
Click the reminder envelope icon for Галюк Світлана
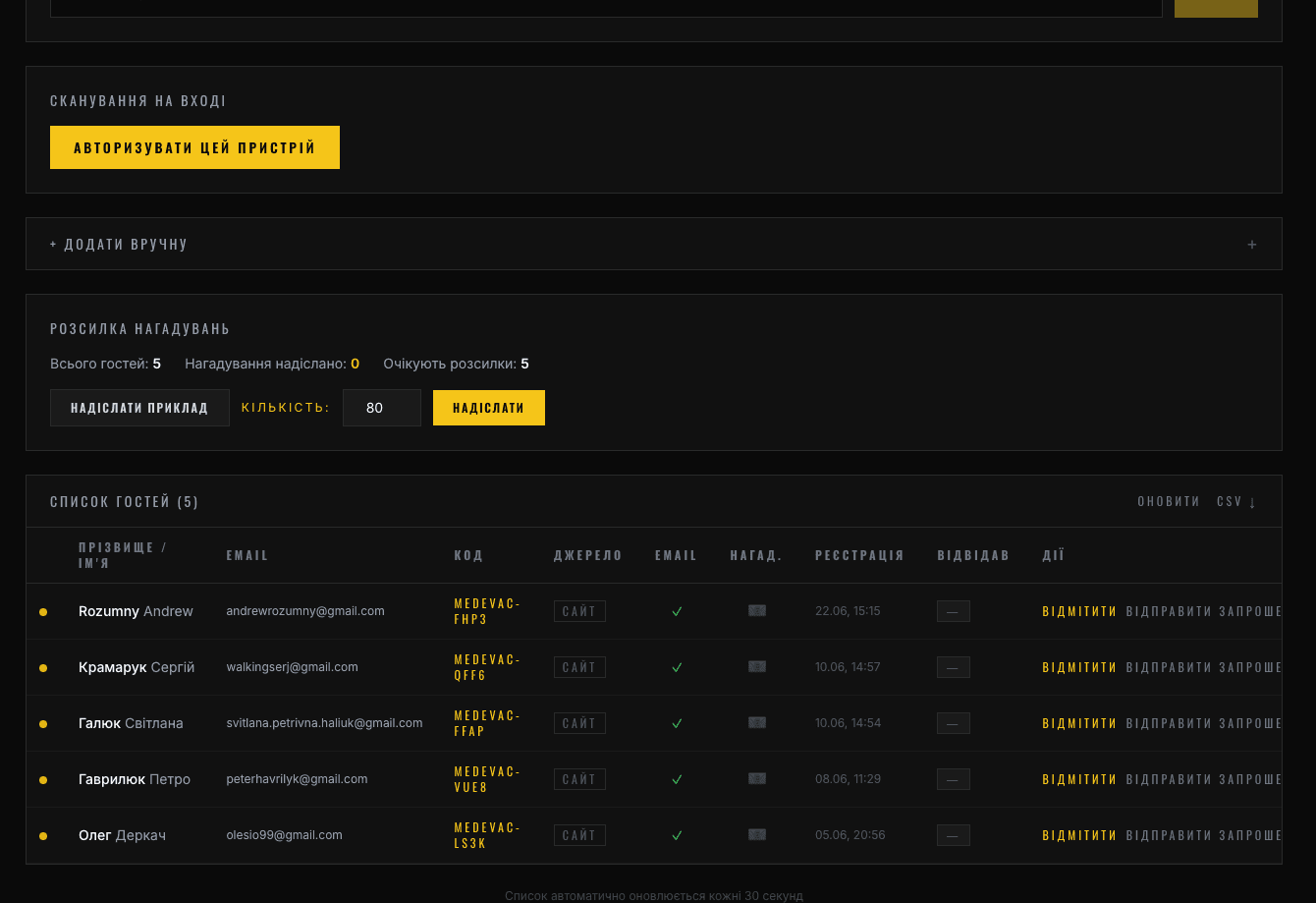(x=756, y=723)
